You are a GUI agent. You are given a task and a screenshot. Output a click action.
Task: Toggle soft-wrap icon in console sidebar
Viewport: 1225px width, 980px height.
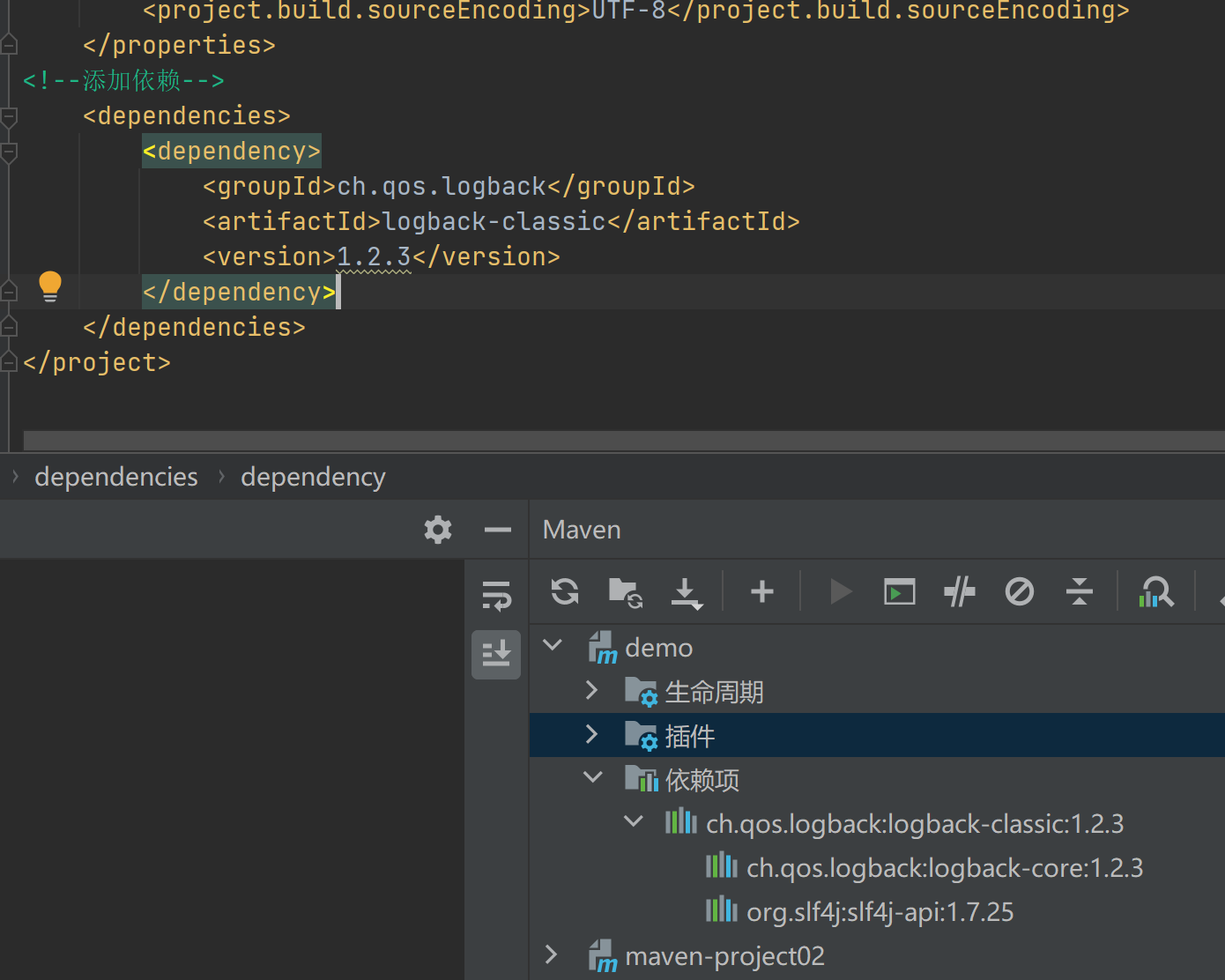point(496,595)
